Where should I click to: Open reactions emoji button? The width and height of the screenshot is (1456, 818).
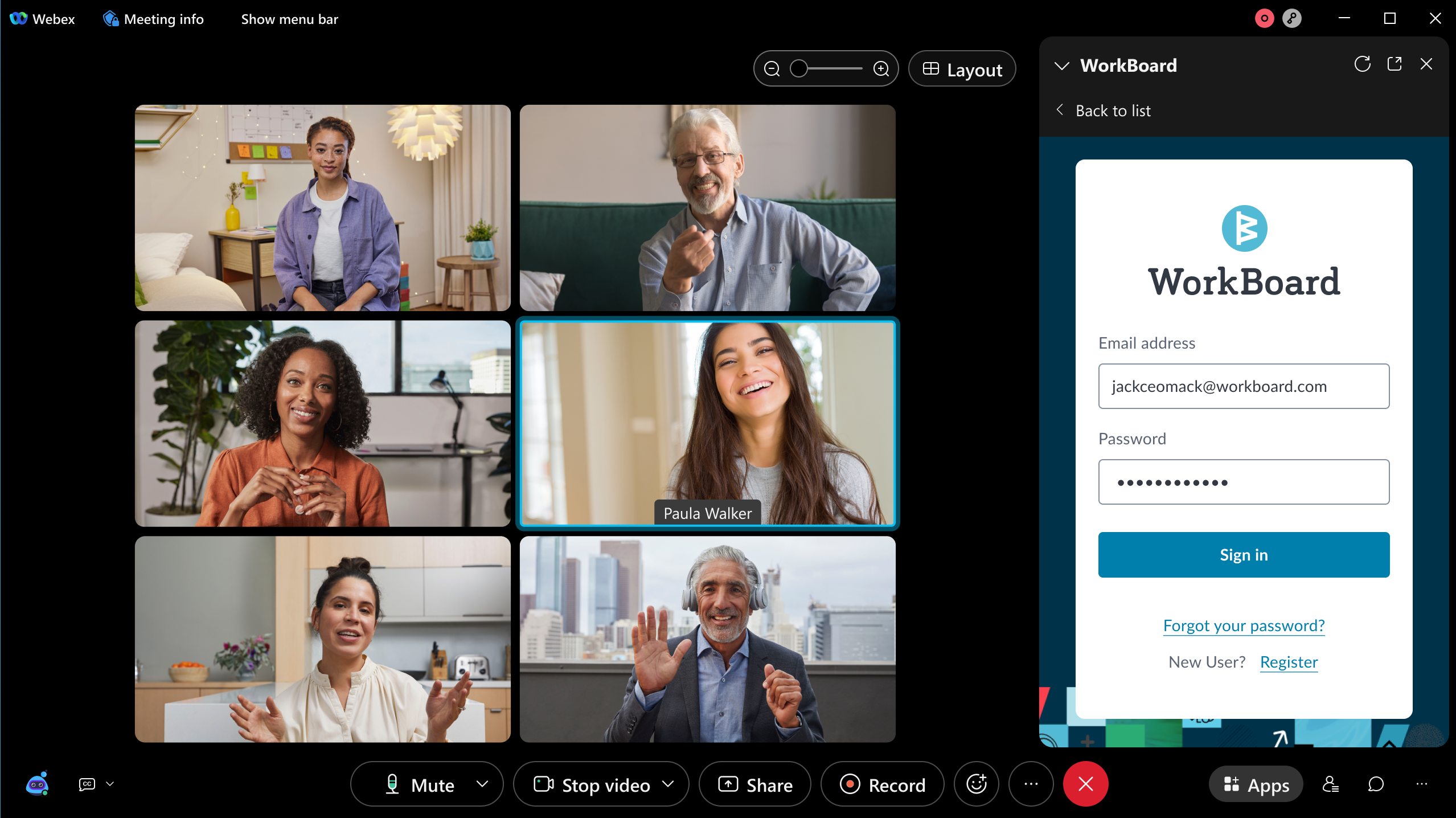coord(977,784)
